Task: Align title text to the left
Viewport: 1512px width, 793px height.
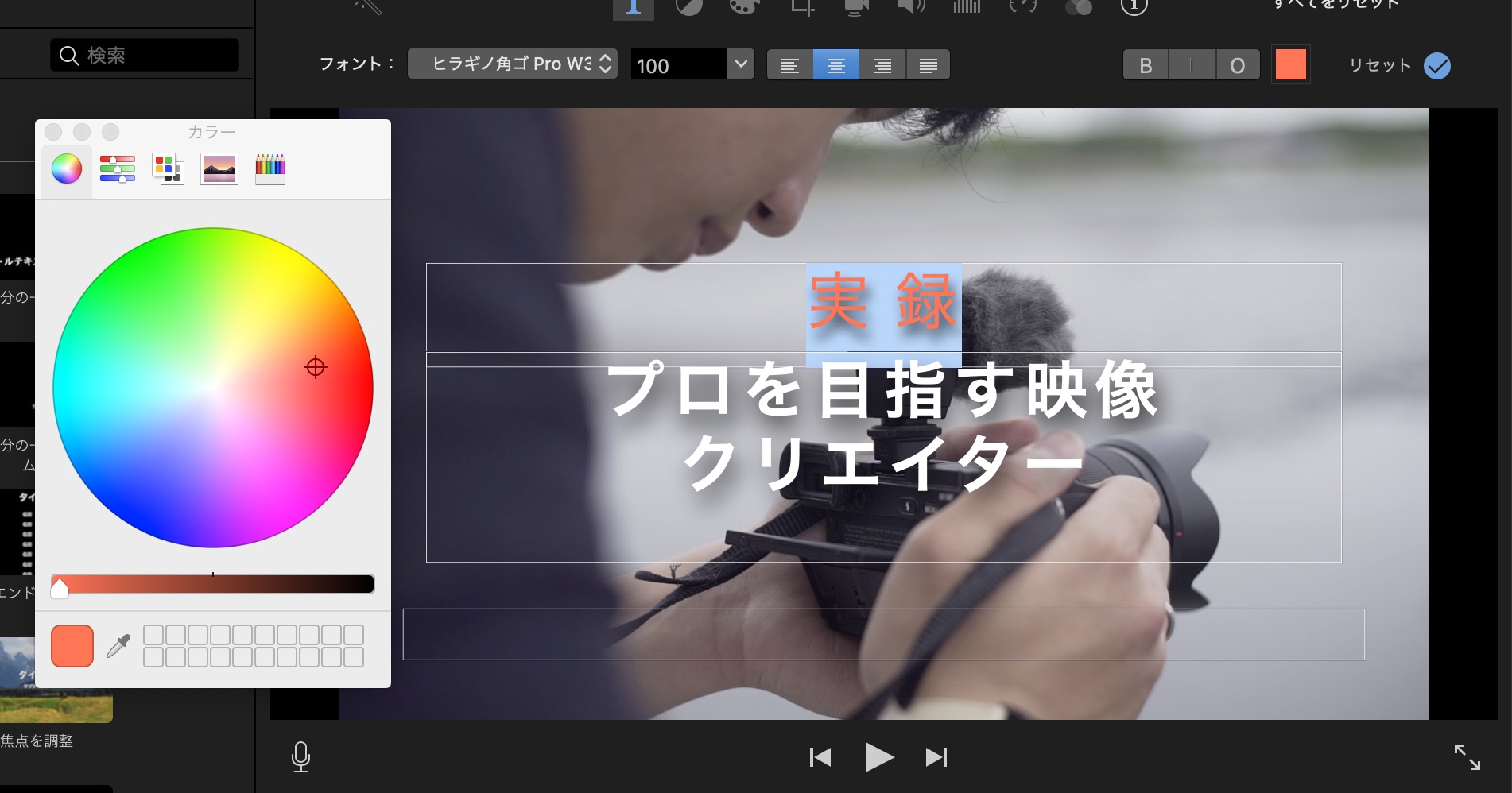Action: click(790, 65)
